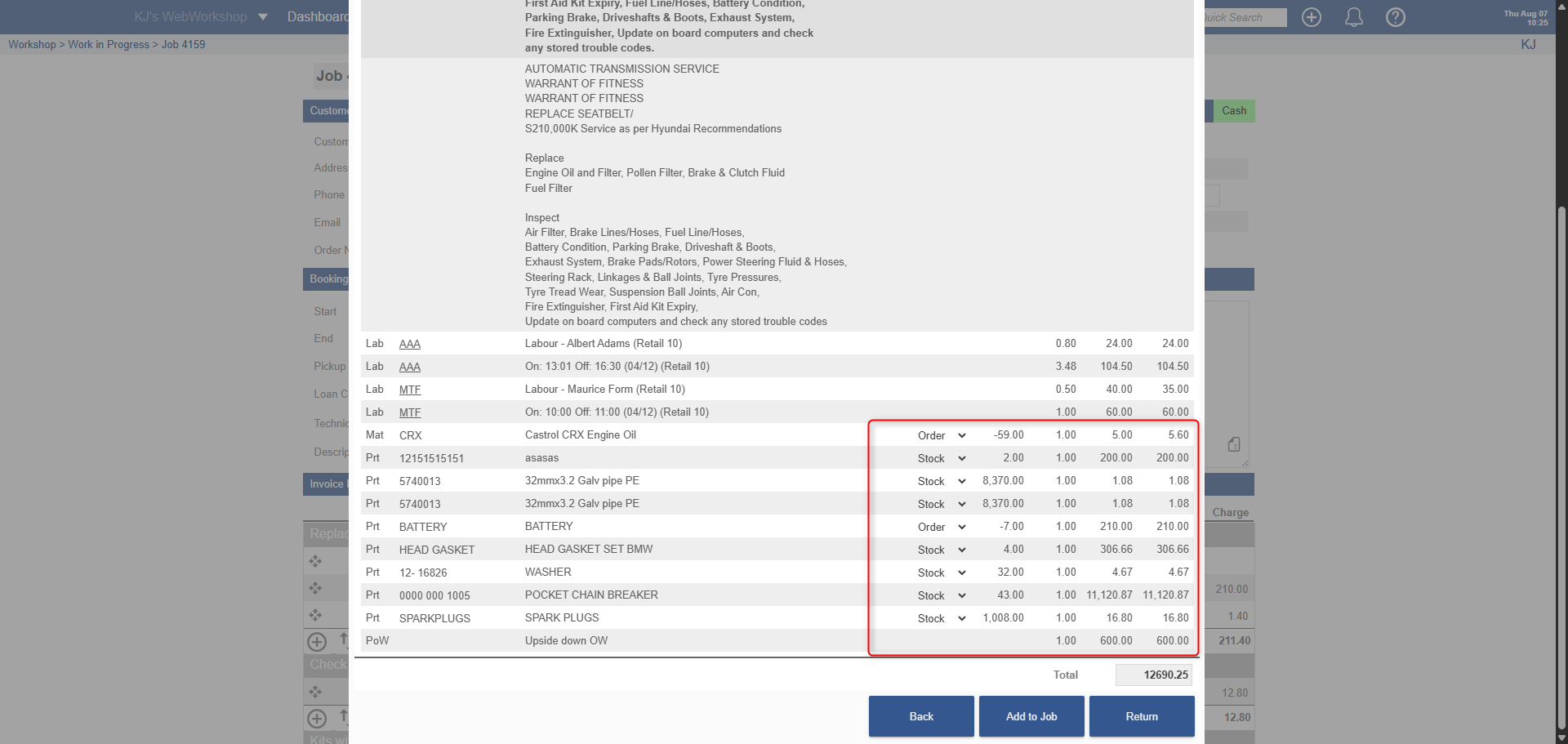Select 'Upside down OW' description
This screenshot has height=744, width=1568.
point(566,640)
